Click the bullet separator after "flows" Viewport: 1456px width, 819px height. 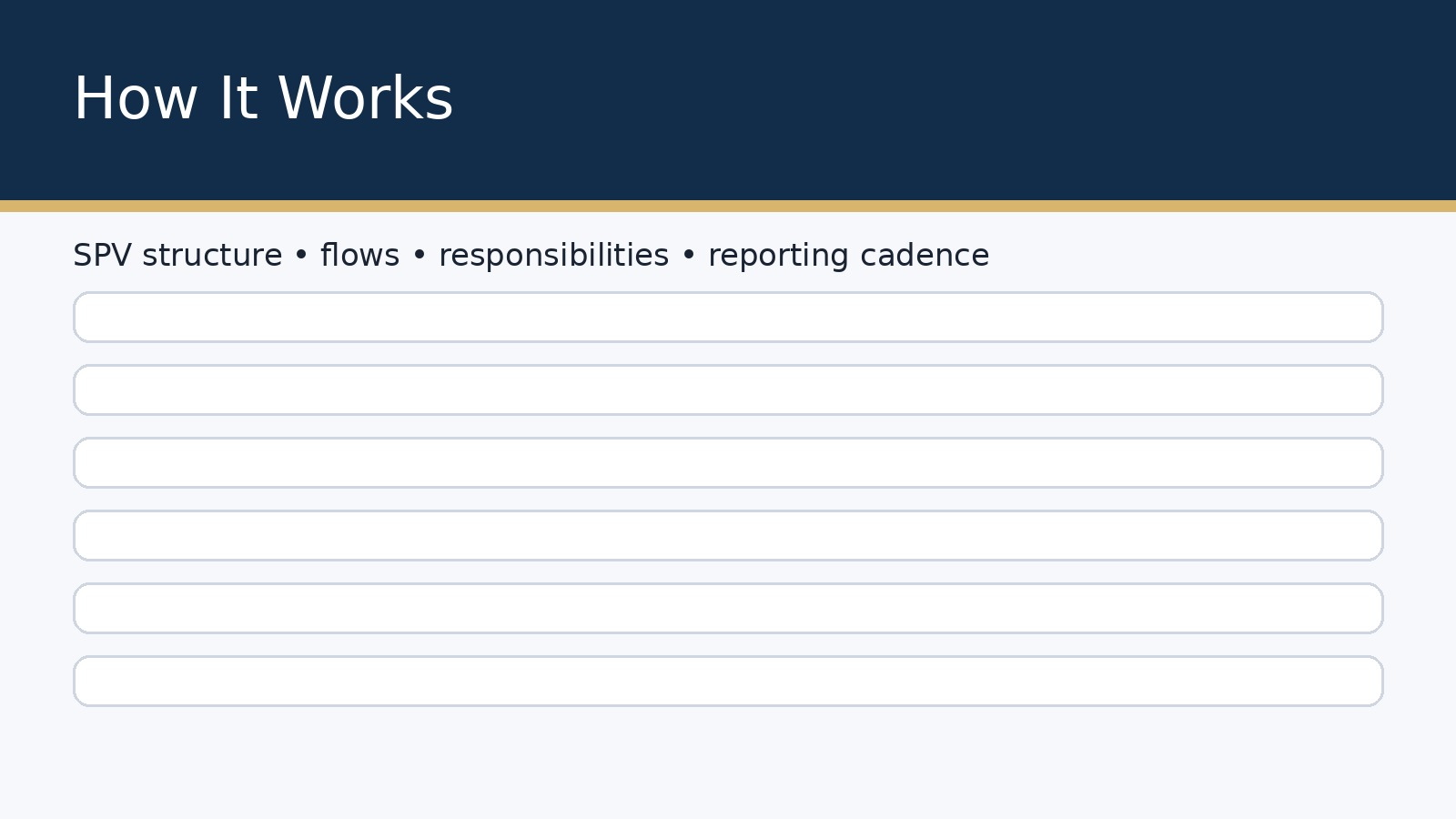pyautogui.click(x=420, y=257)
